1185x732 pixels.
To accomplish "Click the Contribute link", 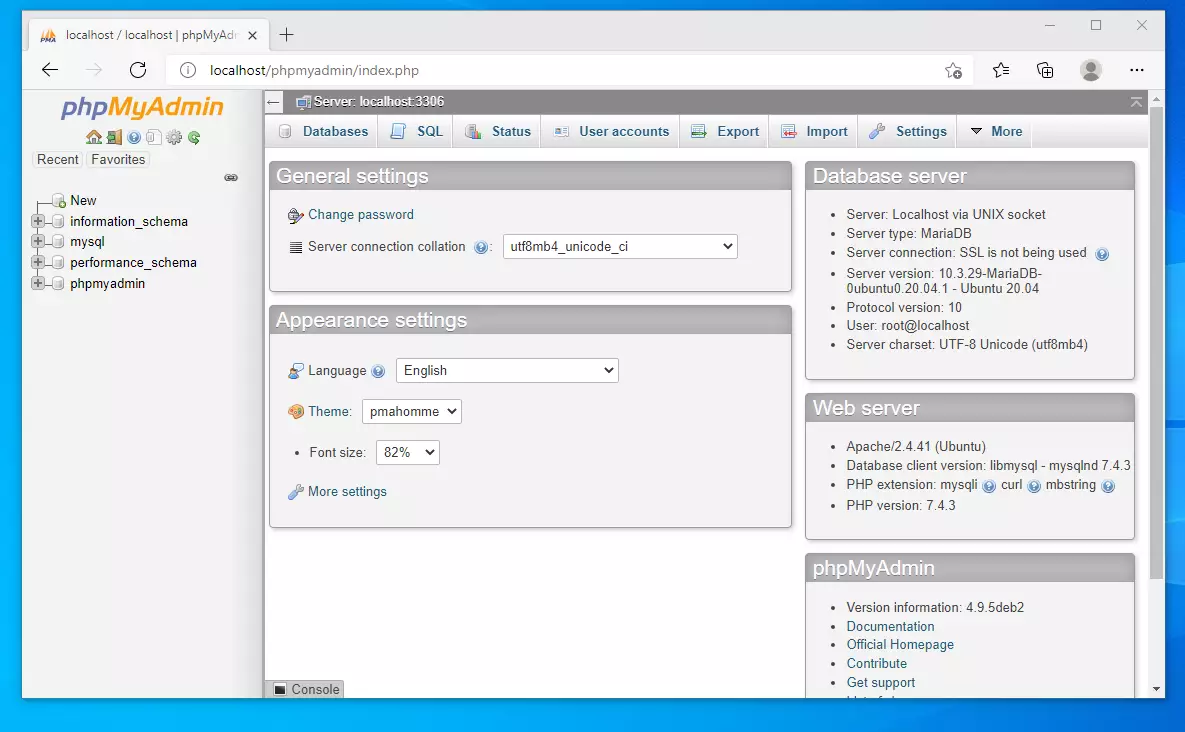I will [877, 663].
